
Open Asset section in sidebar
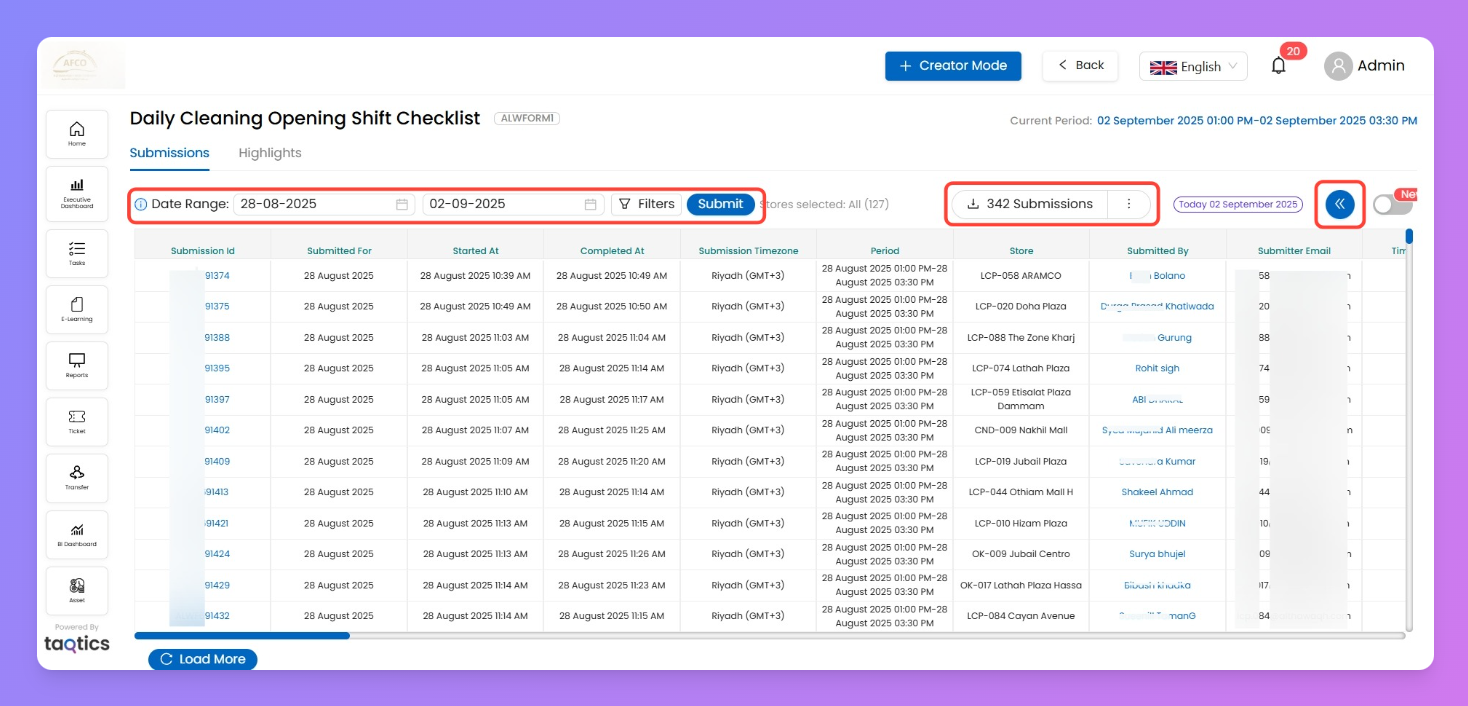click(77, 590)
